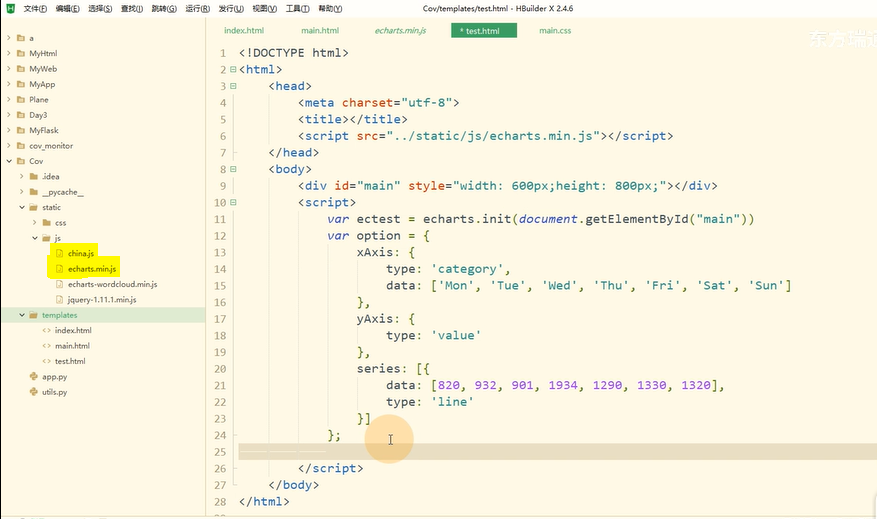The width and height of the screenshot is (877, 519).
Task: Fold the html tag on line 2
Action: coord(233,70)
